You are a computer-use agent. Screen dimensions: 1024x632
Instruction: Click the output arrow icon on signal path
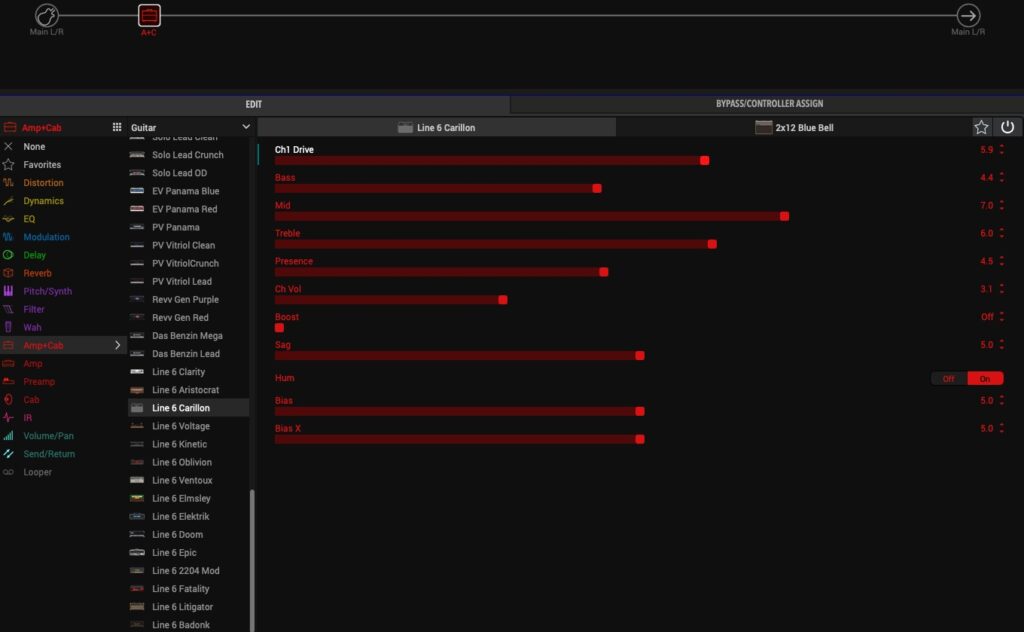[x=967, y=15]
